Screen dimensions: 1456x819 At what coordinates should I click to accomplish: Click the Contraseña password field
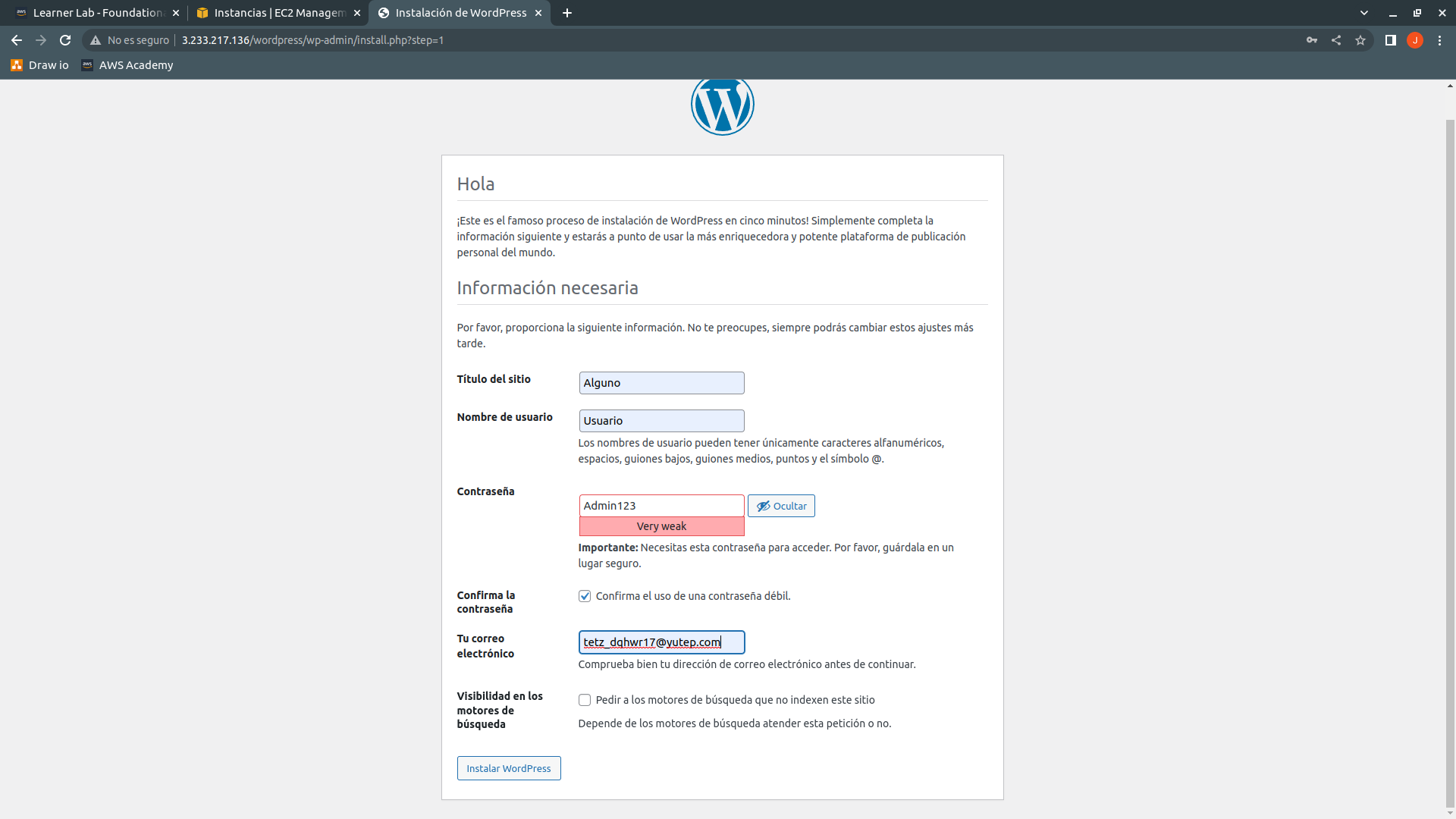coord(661,506)
